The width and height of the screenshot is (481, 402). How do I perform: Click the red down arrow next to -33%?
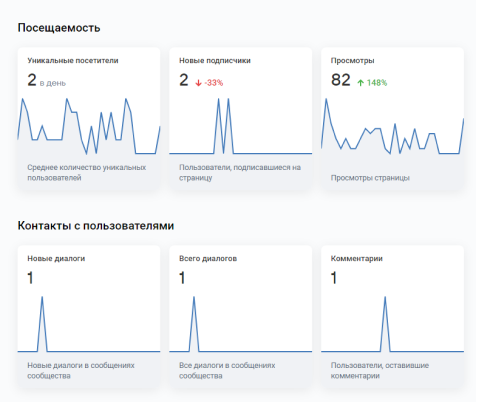click(198, 83)
